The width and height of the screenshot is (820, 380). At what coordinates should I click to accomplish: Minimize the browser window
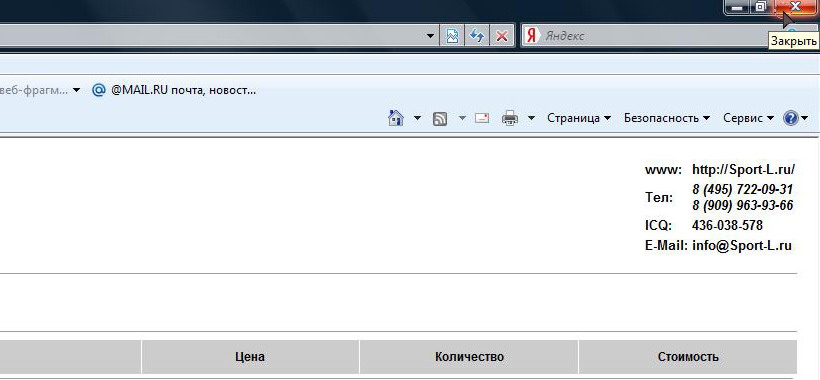[x=737, y=7]
